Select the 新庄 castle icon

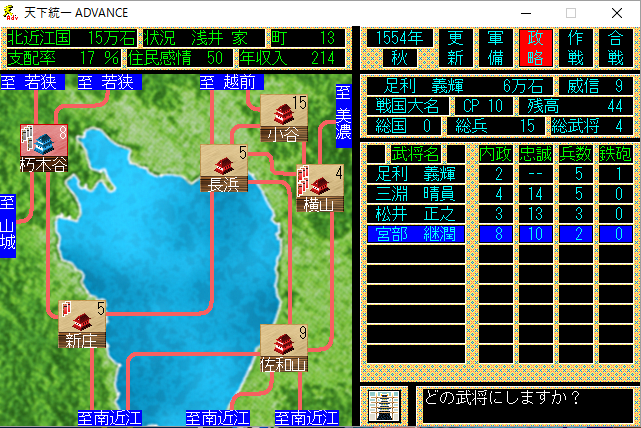pyautogui.click(x=82, y=324)
